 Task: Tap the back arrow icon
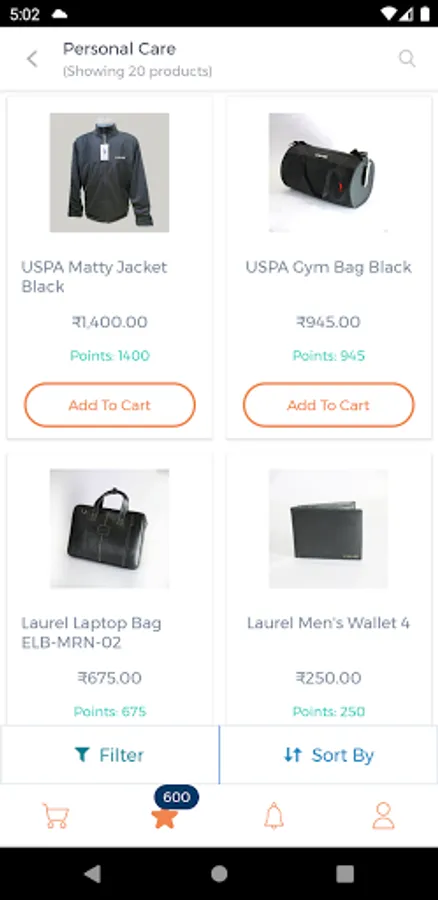click(32, 59)
